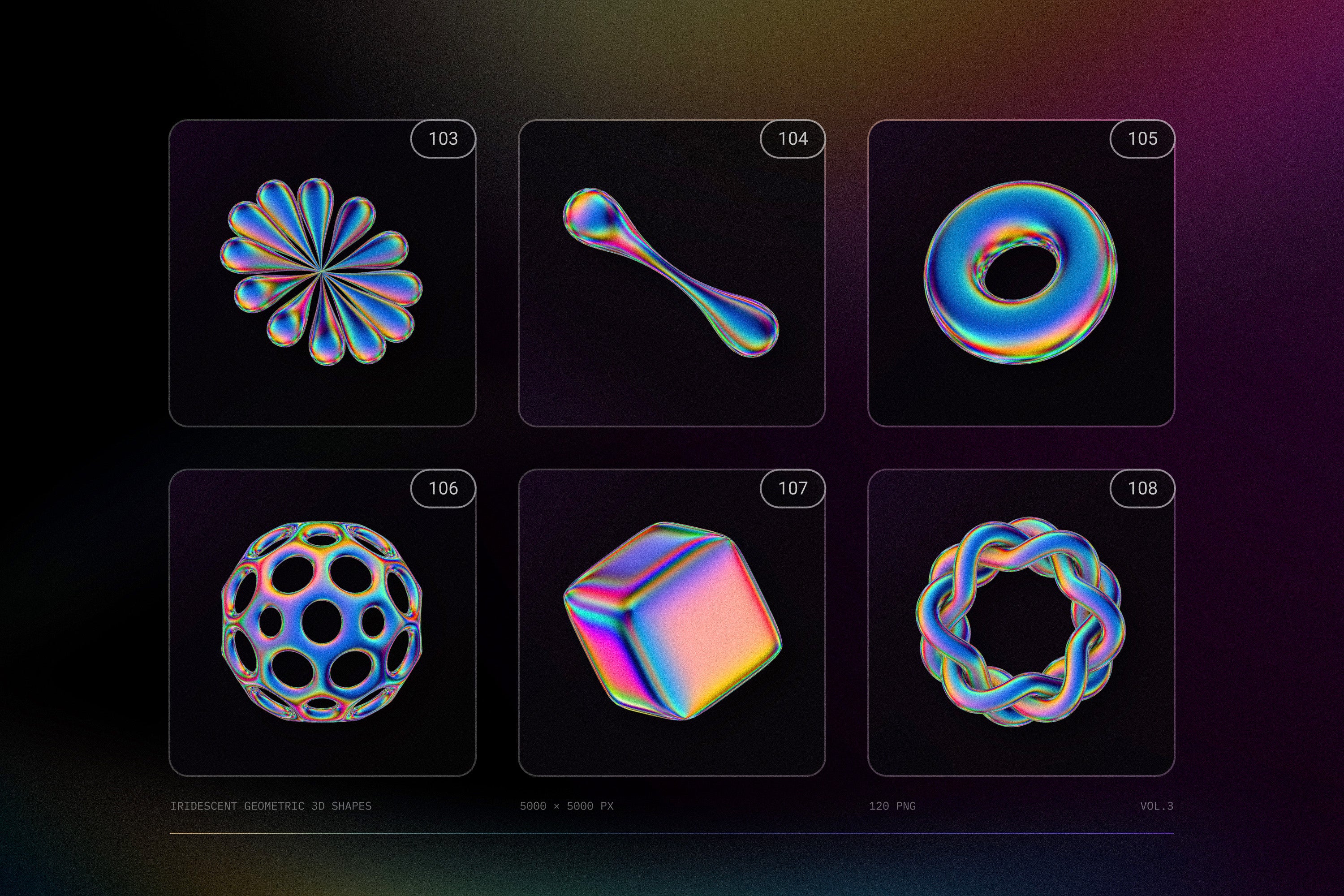This screenshot has width=1344, height=896.
Task: Click the Iridescent Geometric 3D Shapes caption
Action: [x=271, y=806]
